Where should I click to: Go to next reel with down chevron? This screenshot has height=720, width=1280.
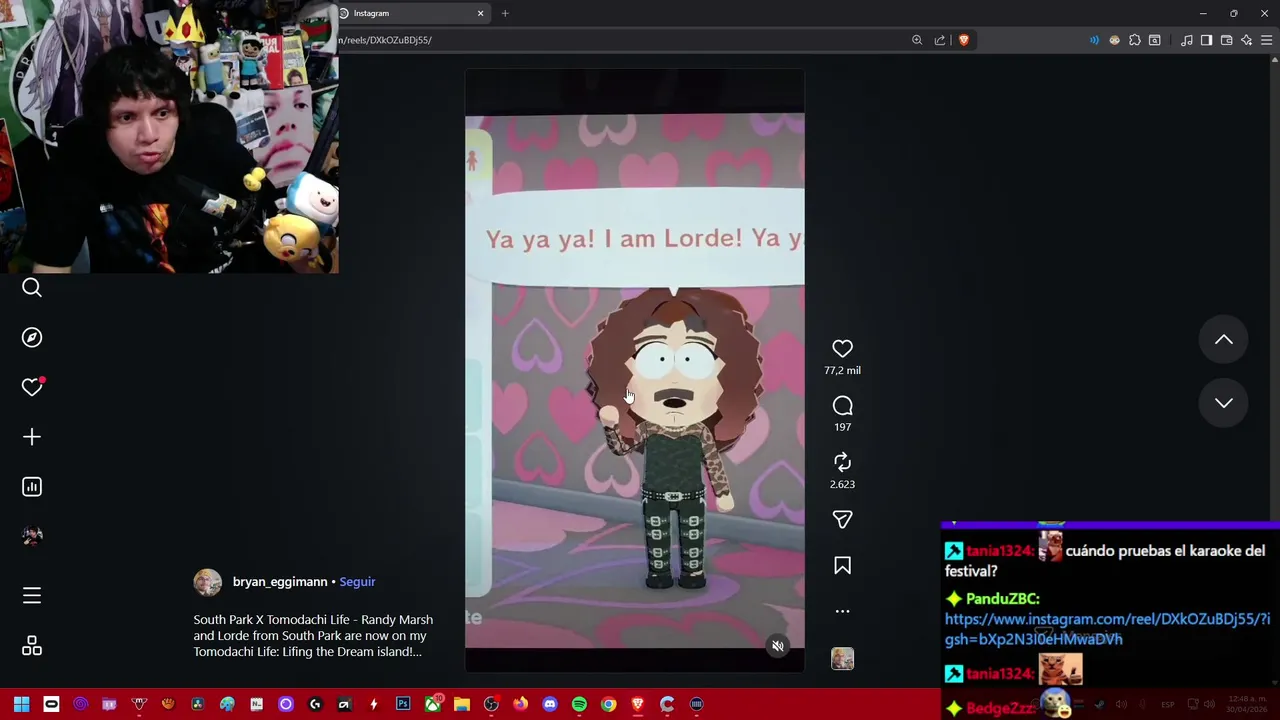point(1223,403)
